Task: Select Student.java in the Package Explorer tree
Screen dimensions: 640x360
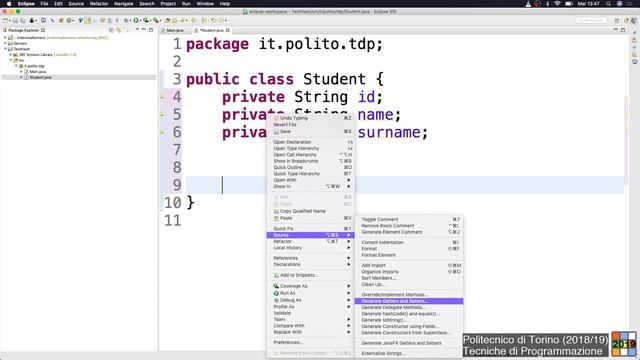Action: click(40, 78)
